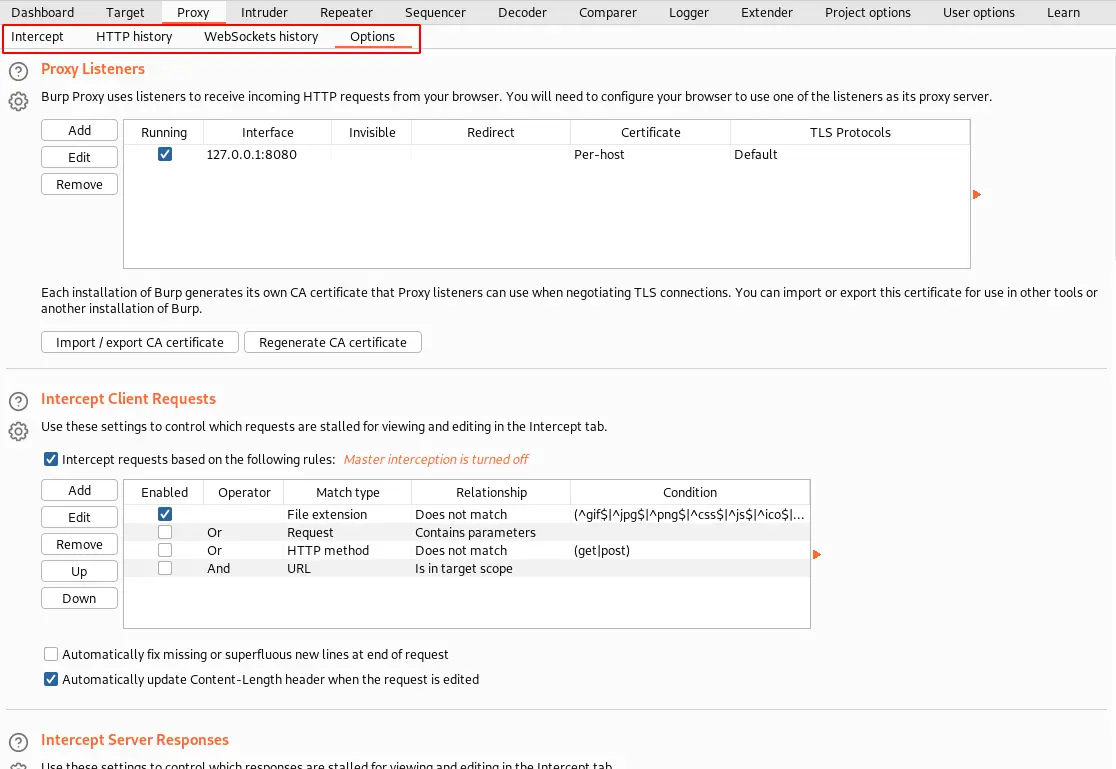Uncheck Running box for 127.0.0.1:8080 listener
This screenshot has height=769, width=1116.
[x=165, y=155]
